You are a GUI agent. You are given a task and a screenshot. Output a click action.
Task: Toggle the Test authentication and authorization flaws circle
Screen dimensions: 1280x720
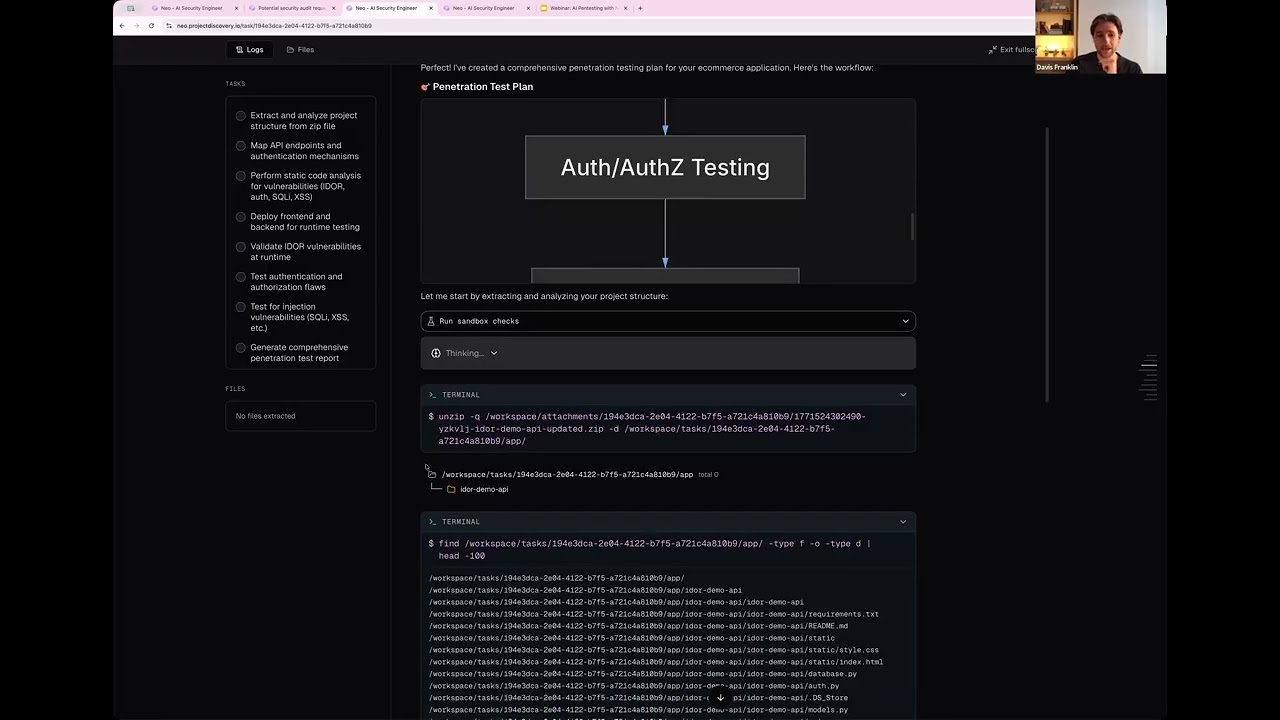(241, 277)
